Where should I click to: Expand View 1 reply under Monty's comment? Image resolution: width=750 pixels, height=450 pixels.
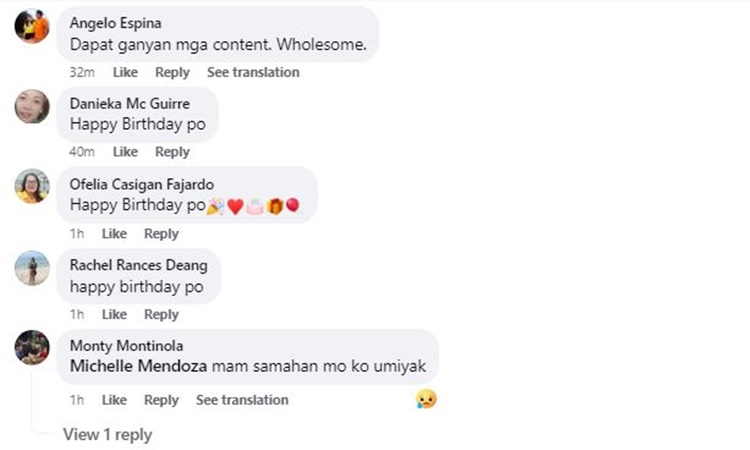click(x=108, y=434)
